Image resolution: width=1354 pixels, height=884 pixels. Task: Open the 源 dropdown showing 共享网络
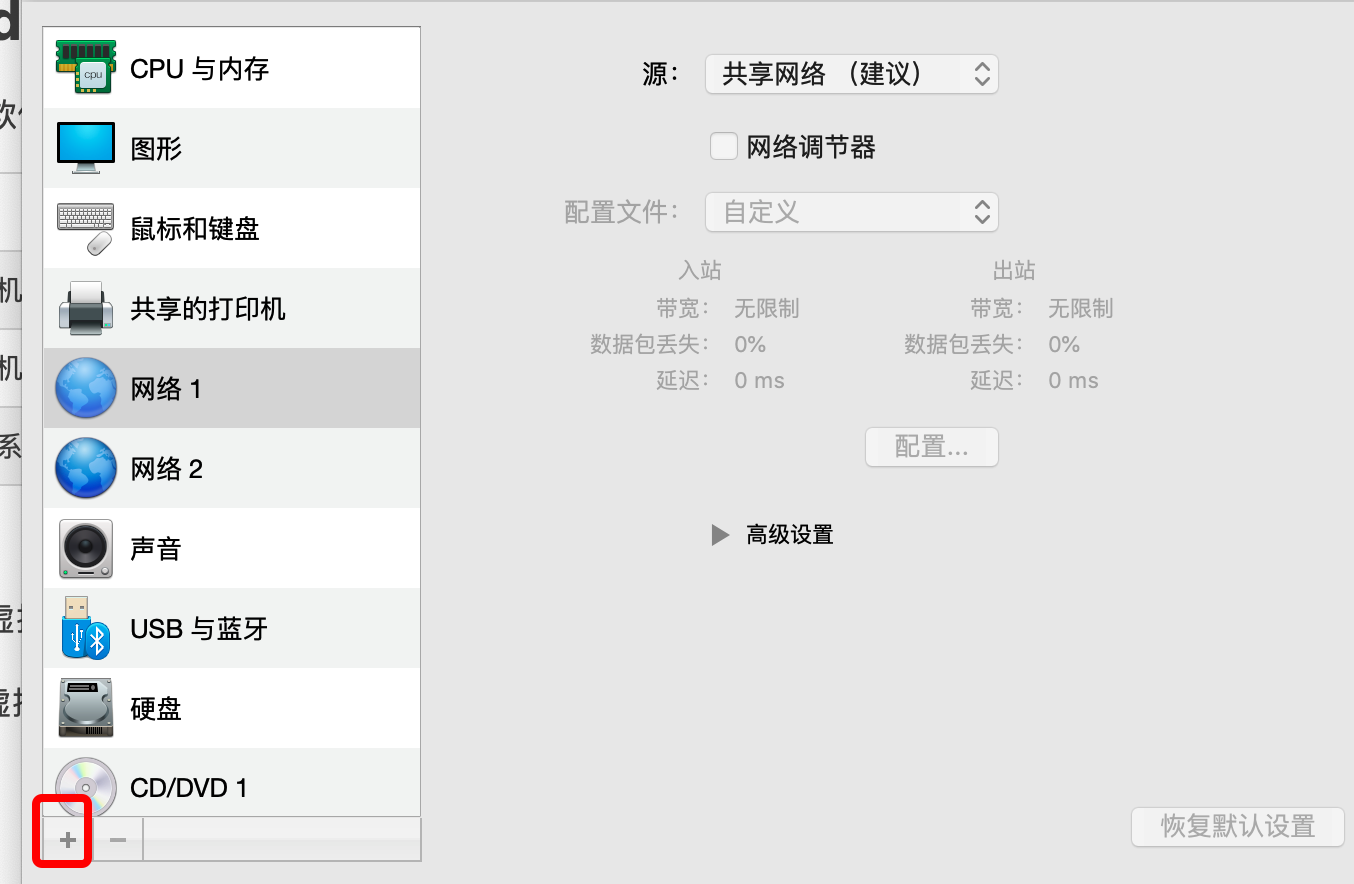click(851, 73)
